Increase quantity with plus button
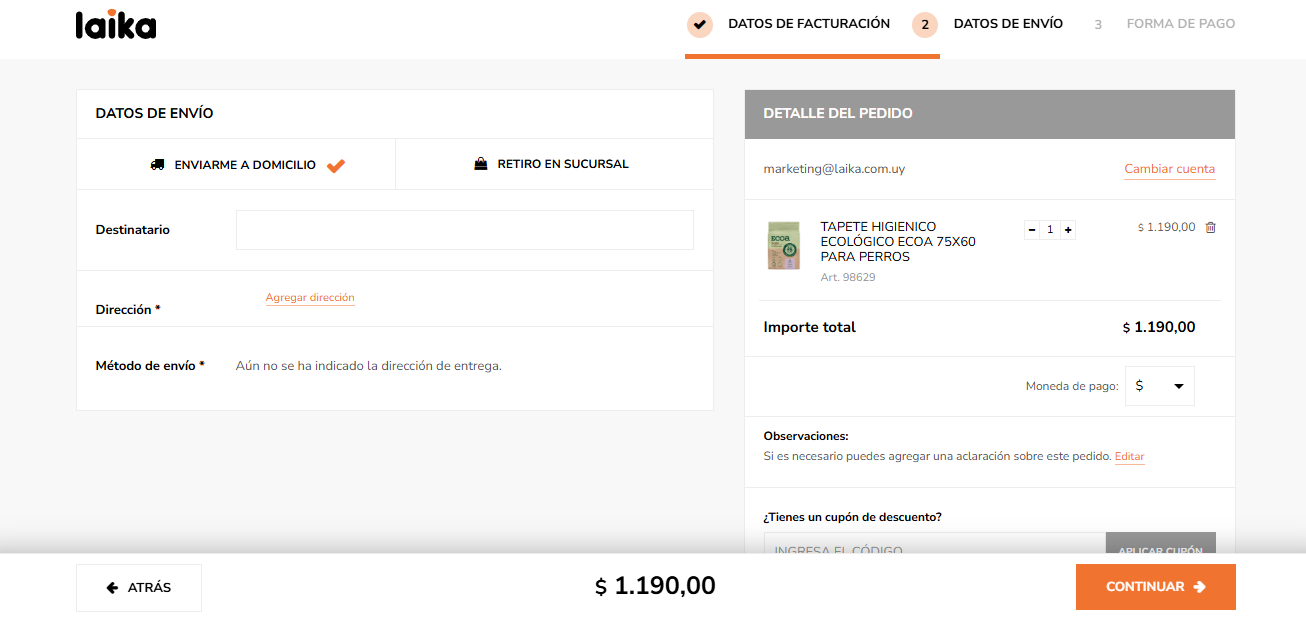The image size is (1306, 621). click(1068, 230)
